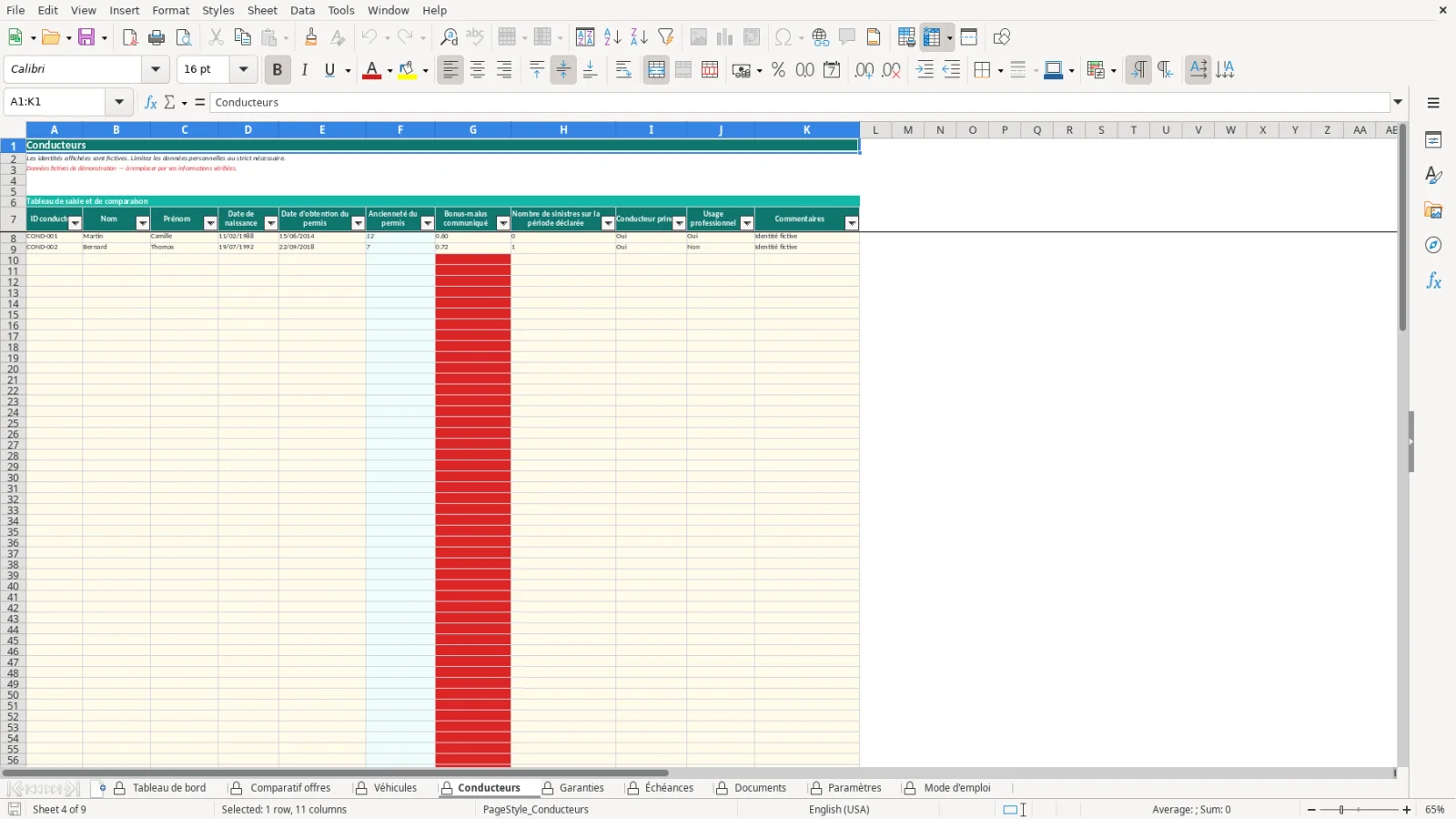The width and height of the screenshot is (1456, 819).
Task: Open the Sheet menu
Action: click(262, 10)
